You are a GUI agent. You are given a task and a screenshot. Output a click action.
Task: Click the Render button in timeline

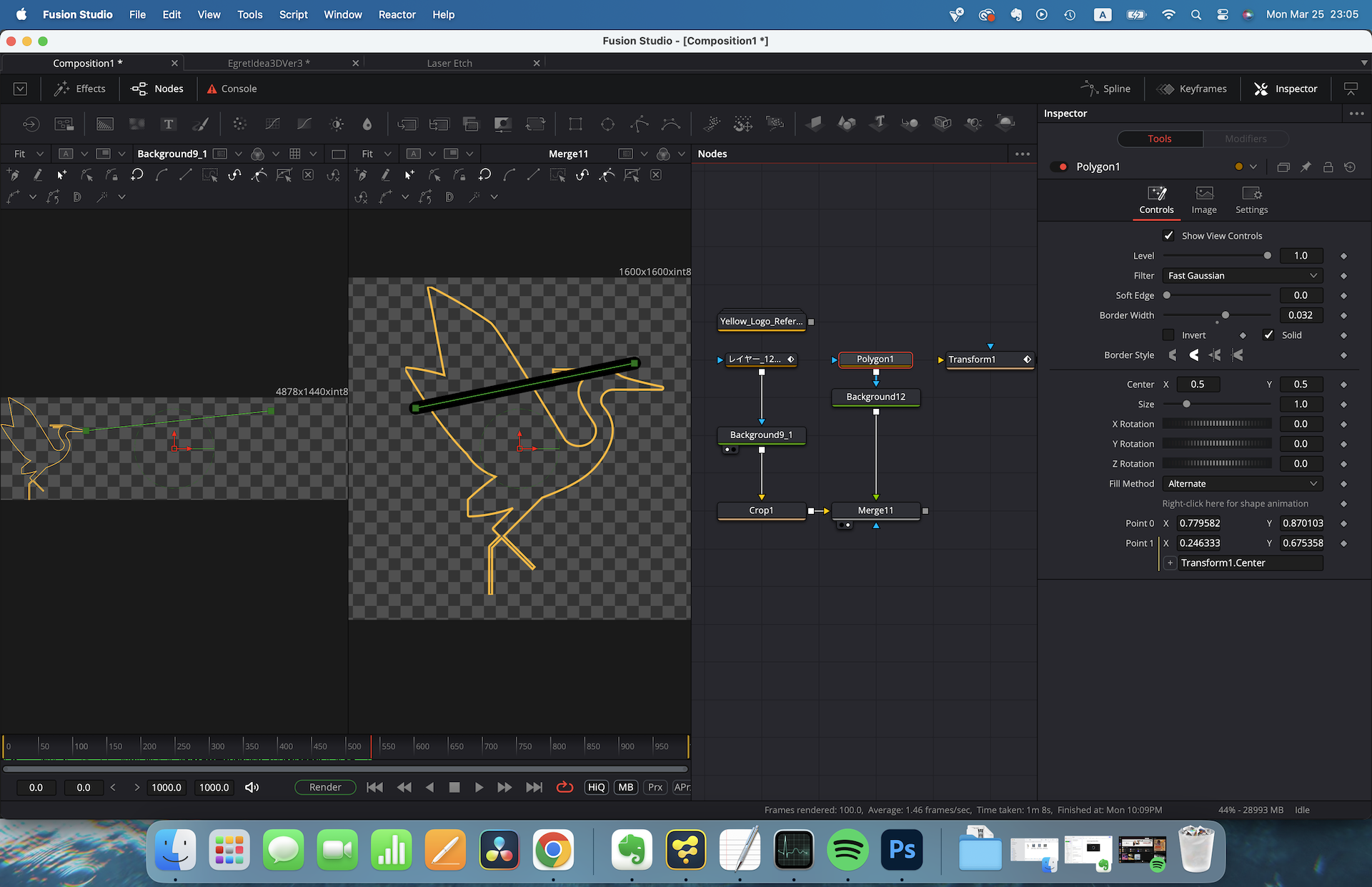point(324,787)
